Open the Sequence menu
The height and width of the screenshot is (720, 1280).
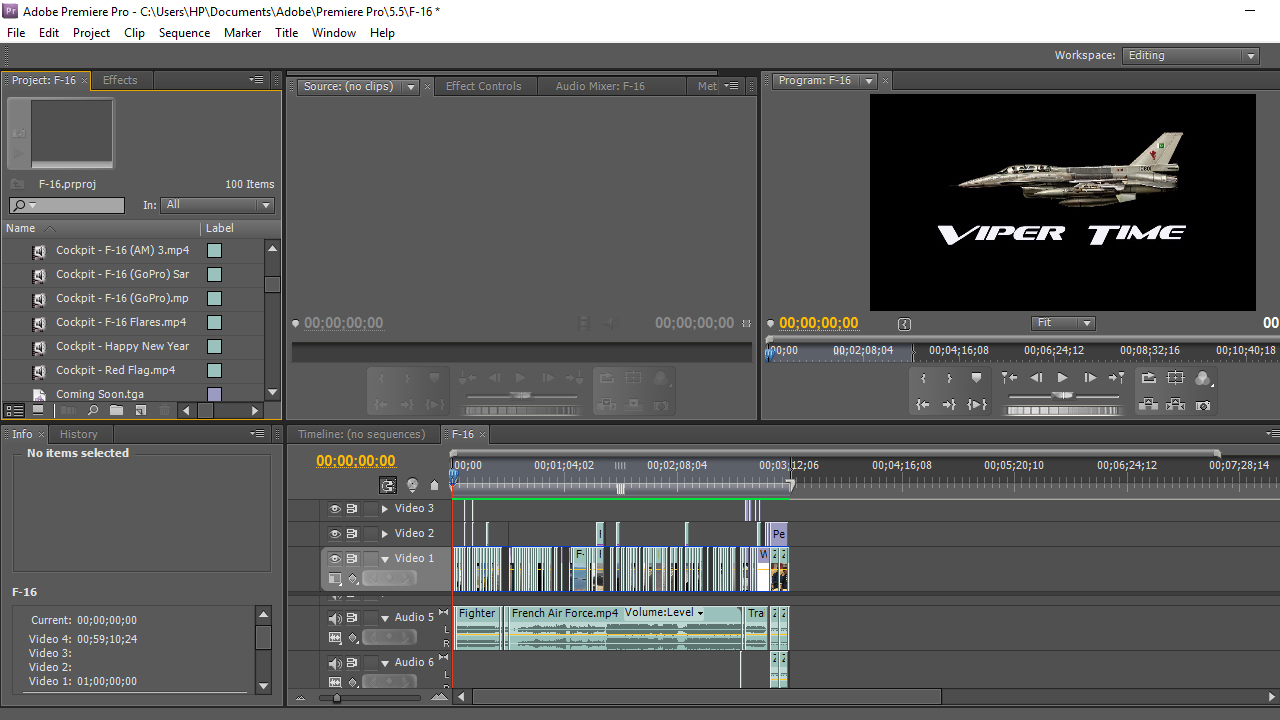point(184,33)
